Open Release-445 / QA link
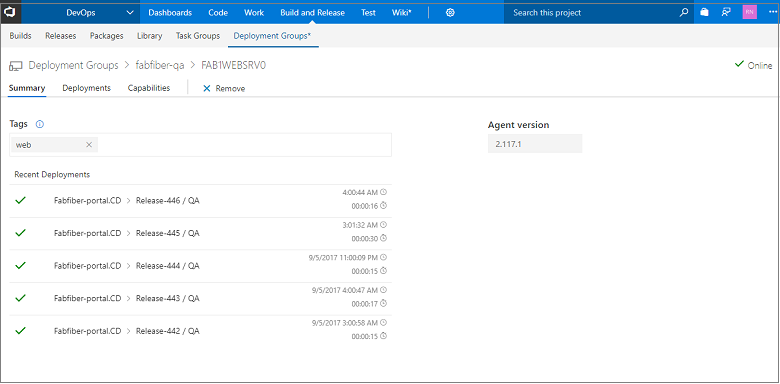The image size is (780, 384). coord(168,233)
